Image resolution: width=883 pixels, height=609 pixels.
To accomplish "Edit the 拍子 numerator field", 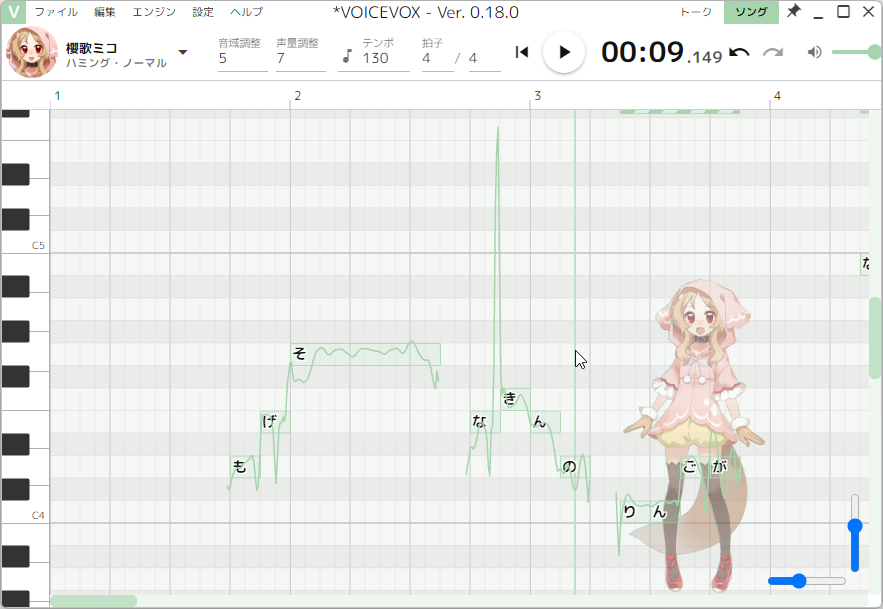I will point(438,59).
